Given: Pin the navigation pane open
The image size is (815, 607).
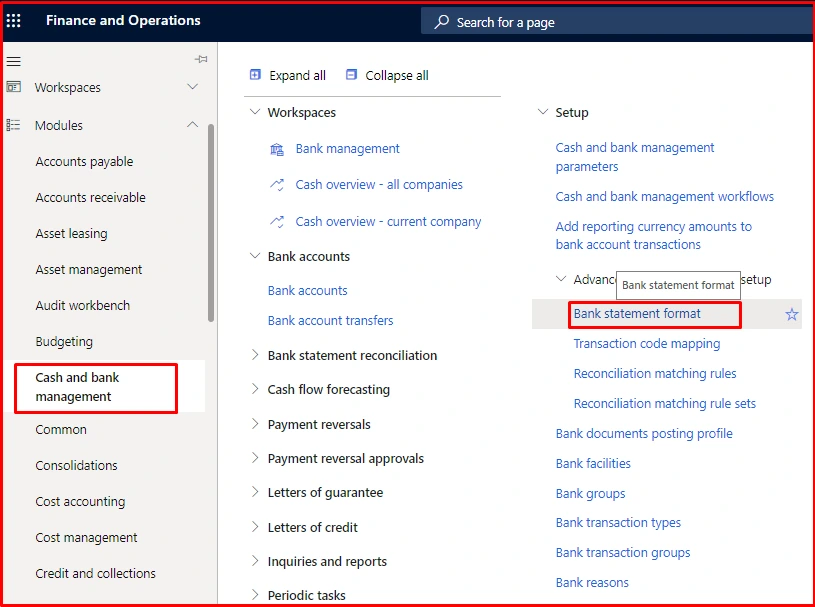Looking at the screenshot, I should click(201, 59).
